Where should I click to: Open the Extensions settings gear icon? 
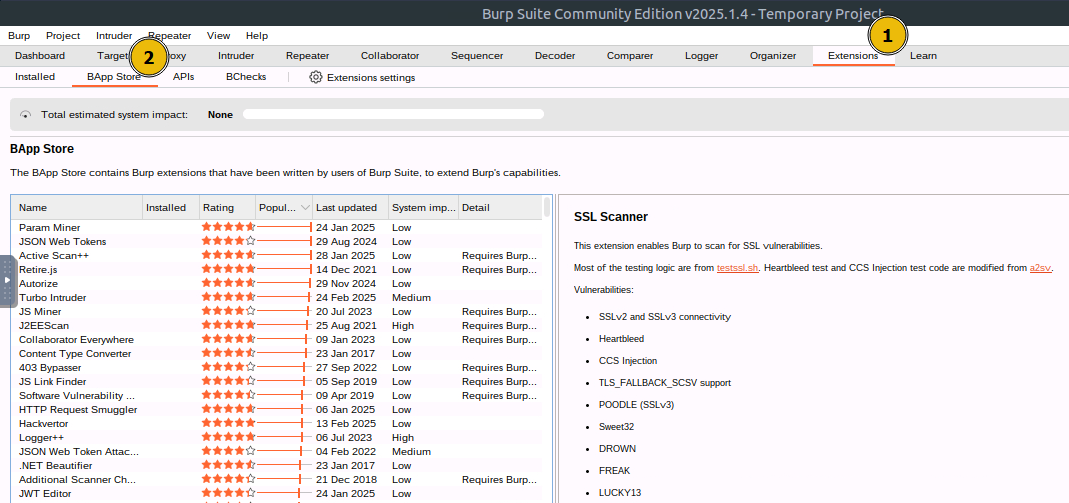(x=315, y=77)
